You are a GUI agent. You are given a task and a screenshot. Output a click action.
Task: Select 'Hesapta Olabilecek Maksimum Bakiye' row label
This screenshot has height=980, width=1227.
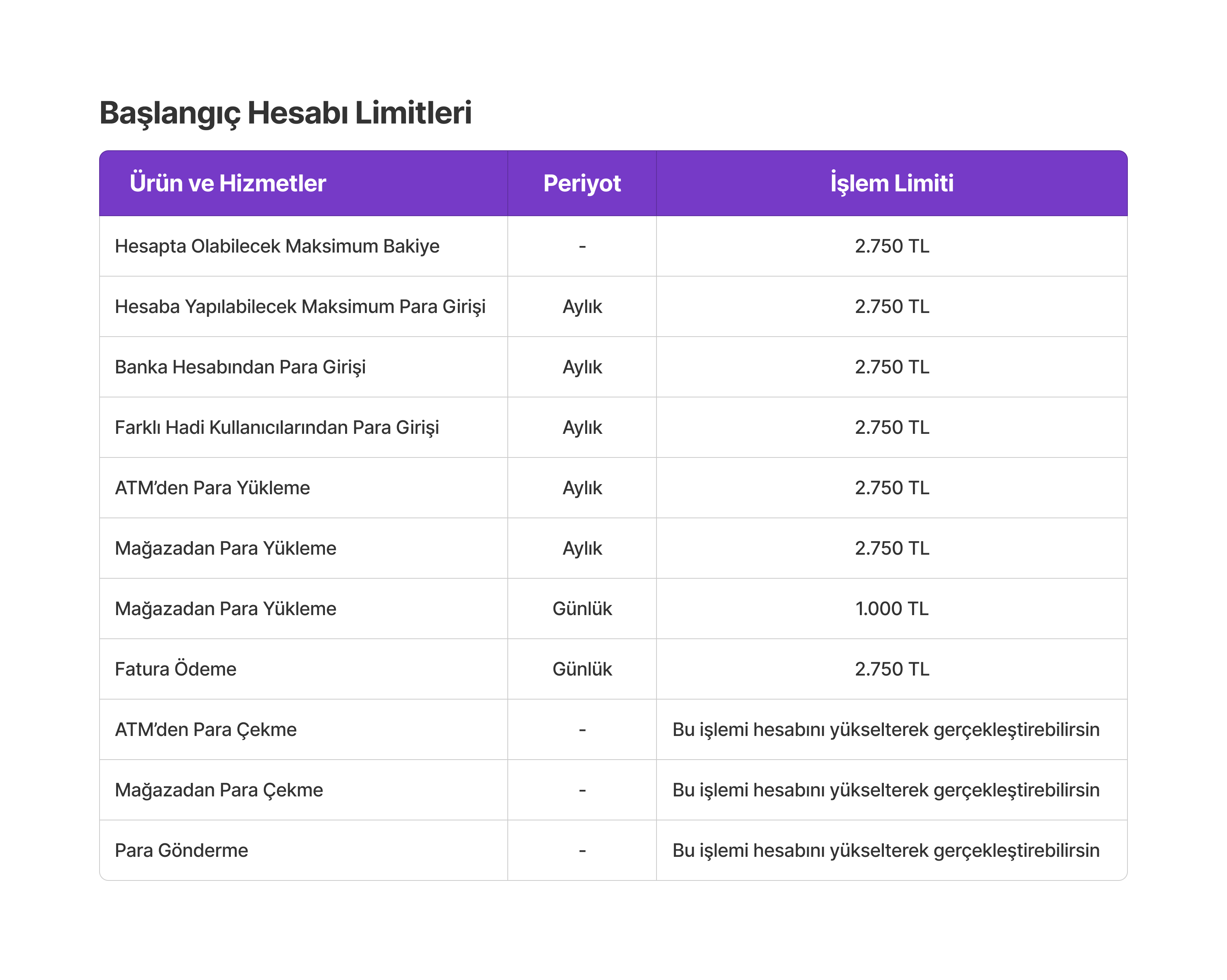pos(277,246)
